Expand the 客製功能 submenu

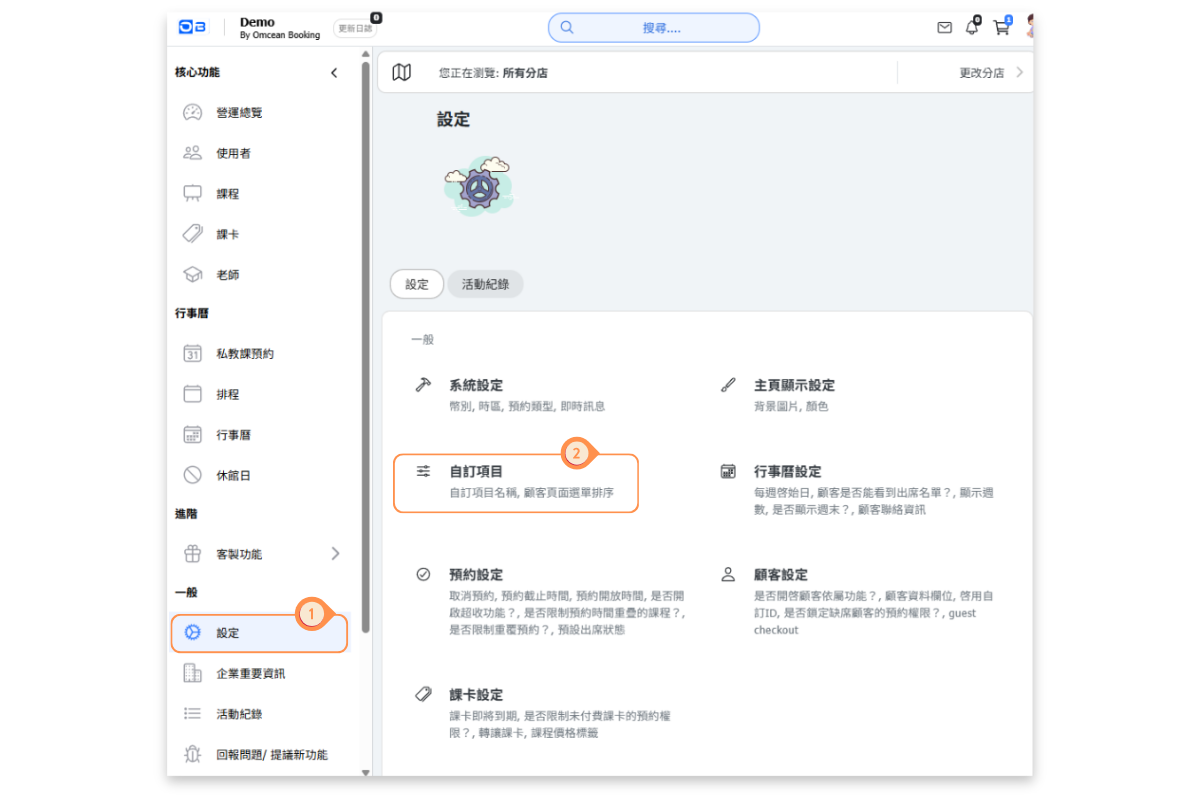335,554
